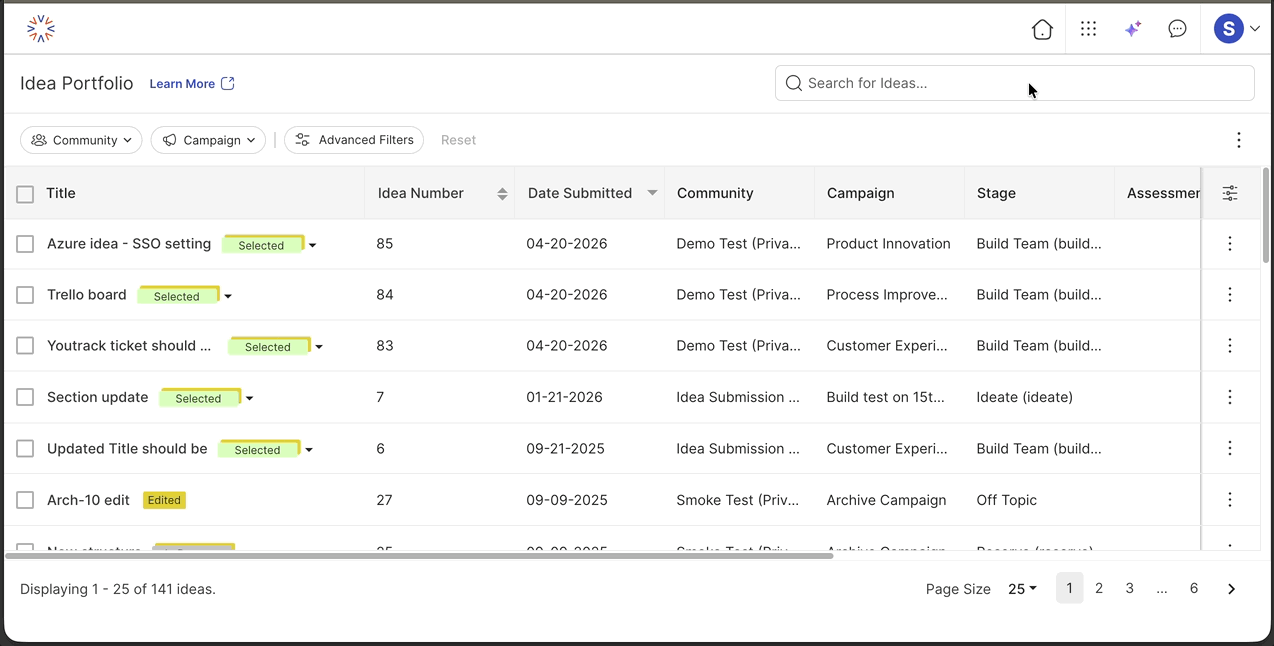Open row actions for Azure idea - SSO setting
Image resolution: width=1274 pixels, height=646 pixels.
point(1230,243)
